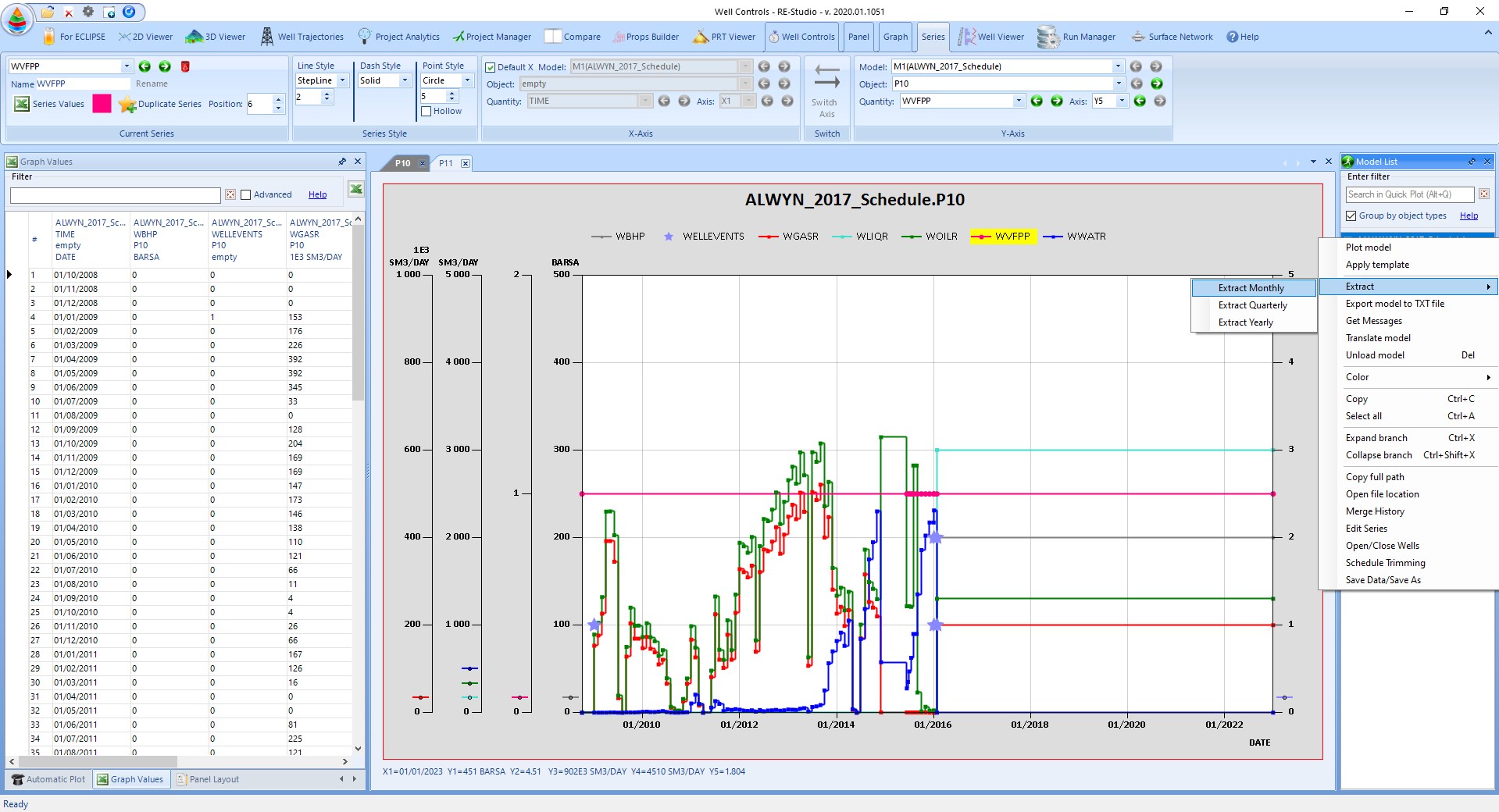Export graph values to Excel icon
This screenshot has width=1499, height=812.
click(355, 189)
